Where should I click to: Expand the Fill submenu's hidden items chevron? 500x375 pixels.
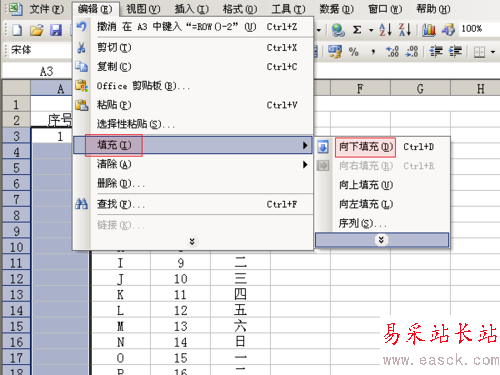point(382,240)
